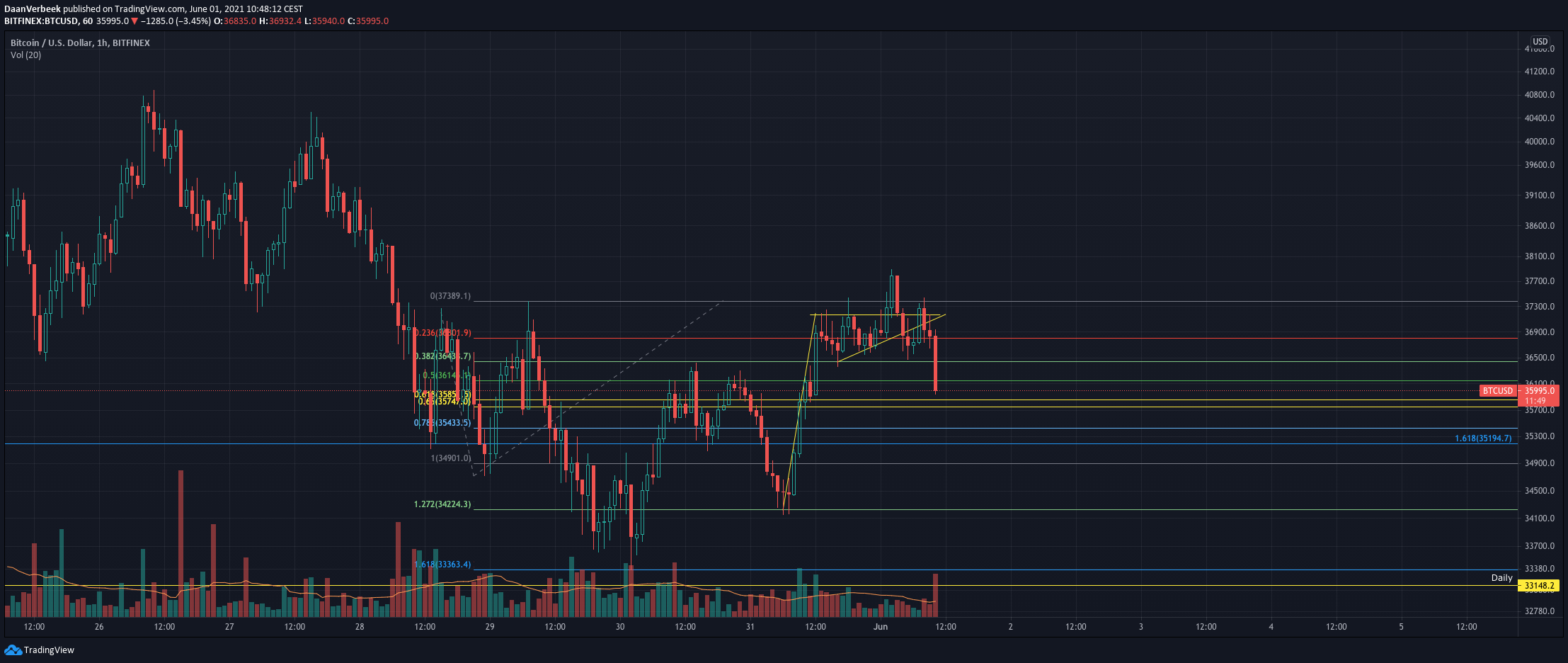The image size is (1568, 663).
Task: Click the 40800.0 price axis label
Action: 1540,95
